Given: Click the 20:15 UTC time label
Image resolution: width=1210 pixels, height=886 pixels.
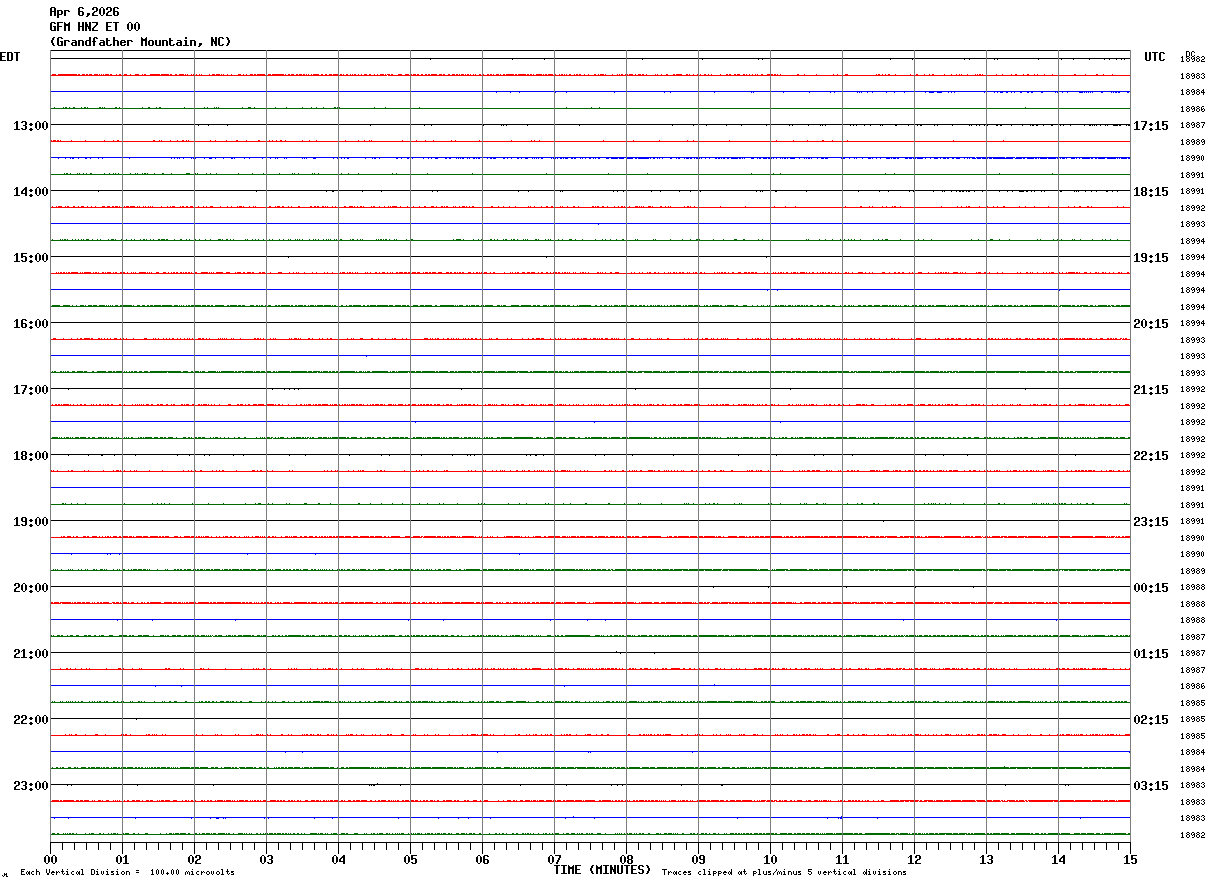Looking at the screenshot, I should (1150, 324).
